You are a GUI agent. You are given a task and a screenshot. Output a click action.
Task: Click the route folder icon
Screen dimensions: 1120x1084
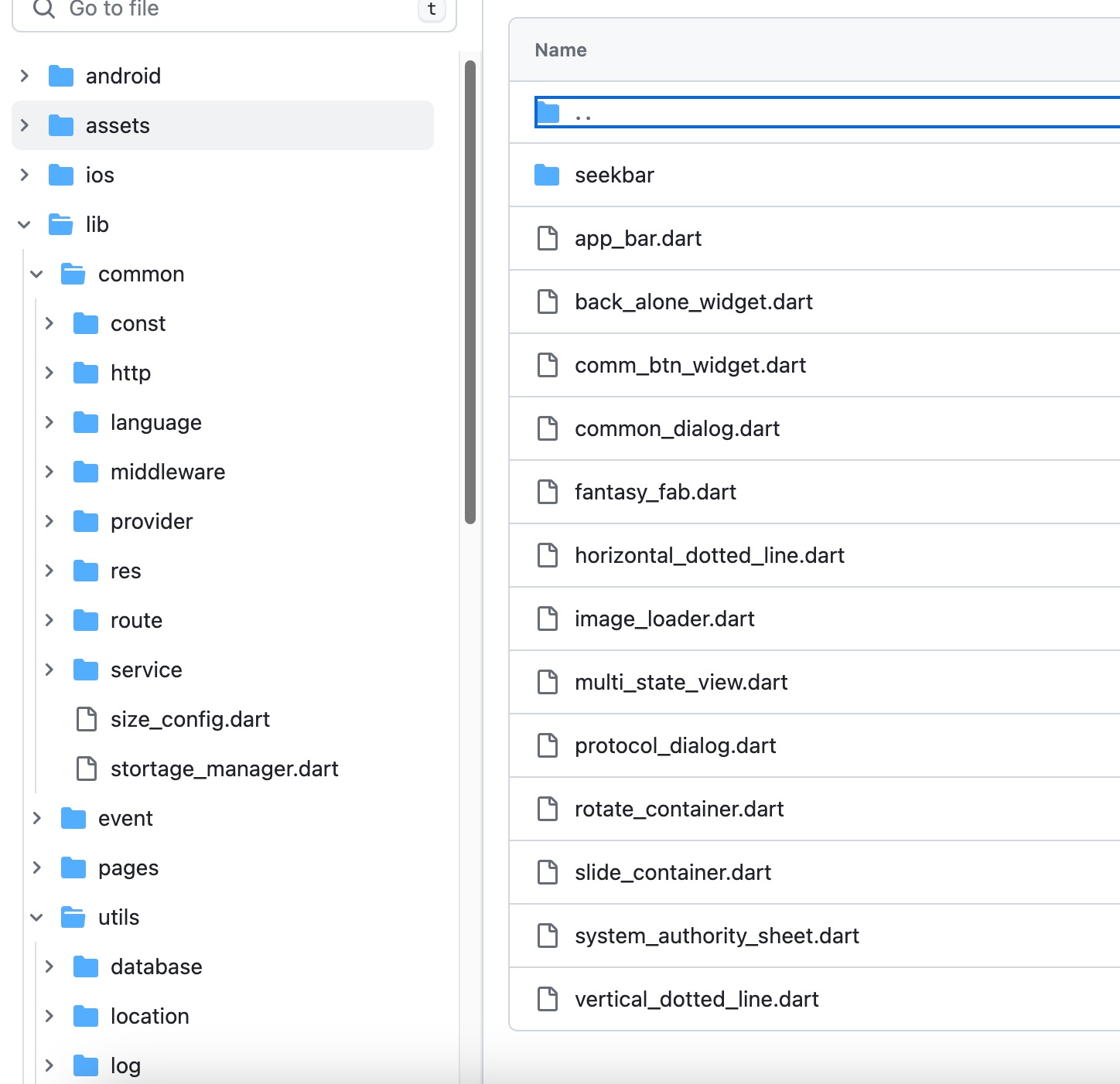tap(86, 620)
